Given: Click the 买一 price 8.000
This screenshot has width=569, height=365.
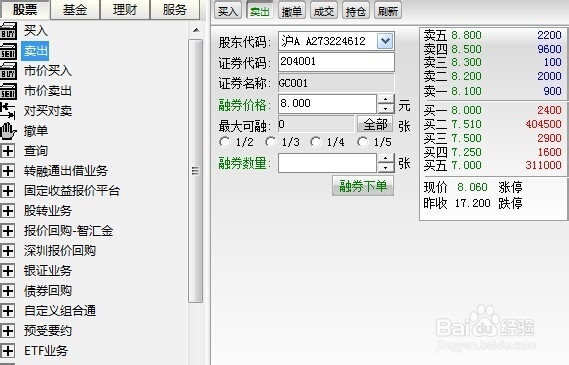Looking at the screenshot, I should [x=466, y=110].
